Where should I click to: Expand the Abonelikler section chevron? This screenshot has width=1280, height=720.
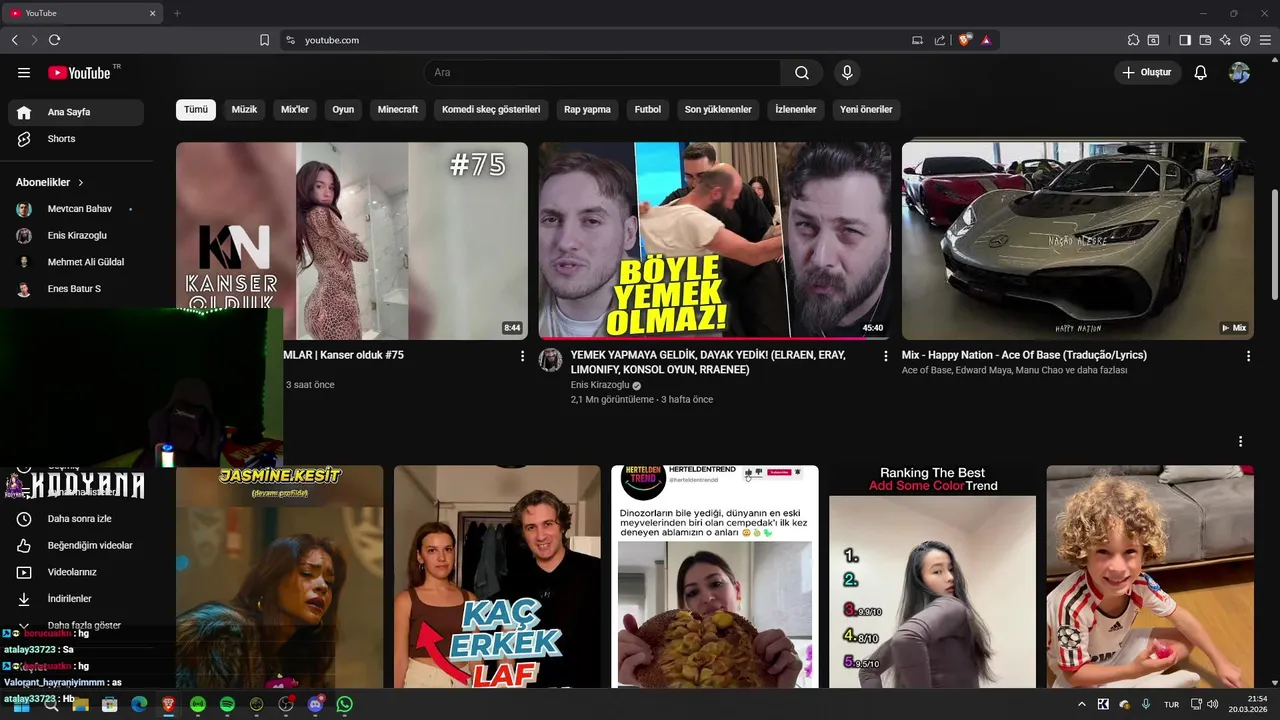pyautogui.click(x=80, y=182)
